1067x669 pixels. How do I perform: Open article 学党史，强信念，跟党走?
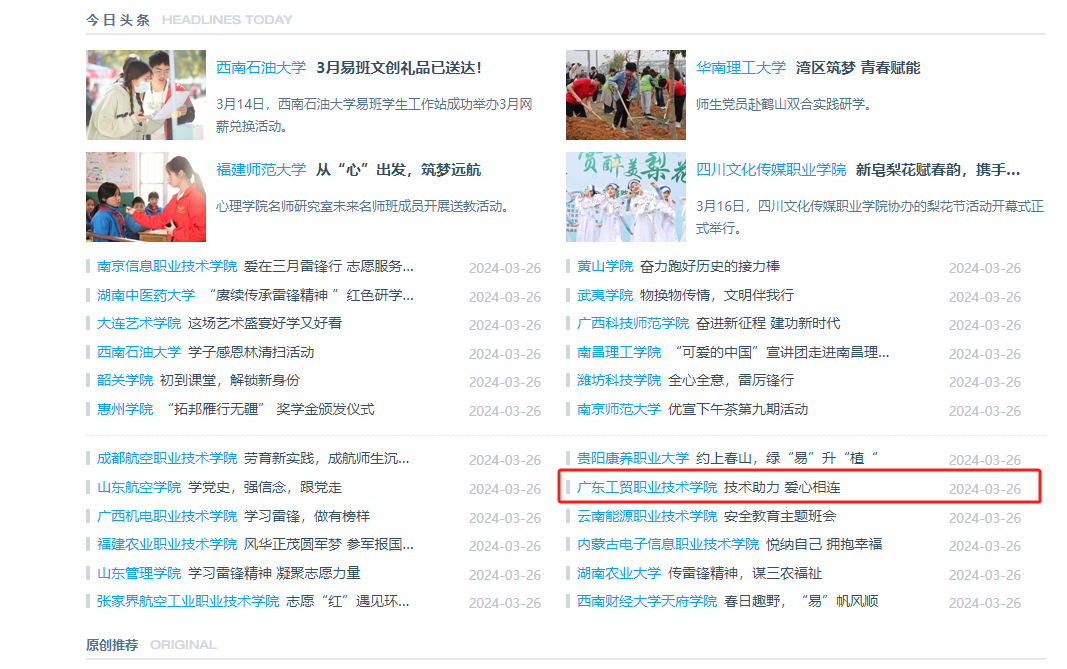coord(265,488)
